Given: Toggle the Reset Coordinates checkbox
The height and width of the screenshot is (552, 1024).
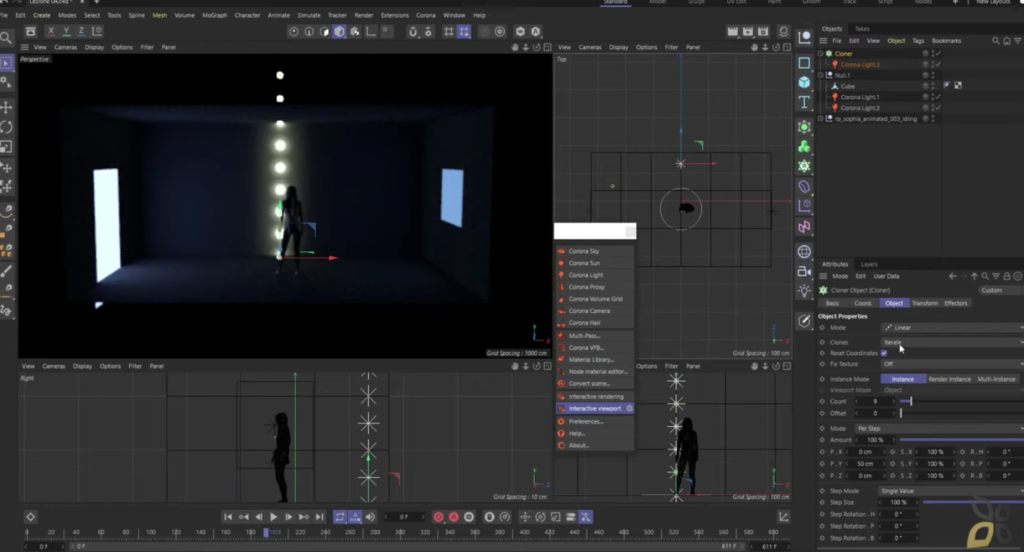Looking at the screenshot, I should pos(884,353).
